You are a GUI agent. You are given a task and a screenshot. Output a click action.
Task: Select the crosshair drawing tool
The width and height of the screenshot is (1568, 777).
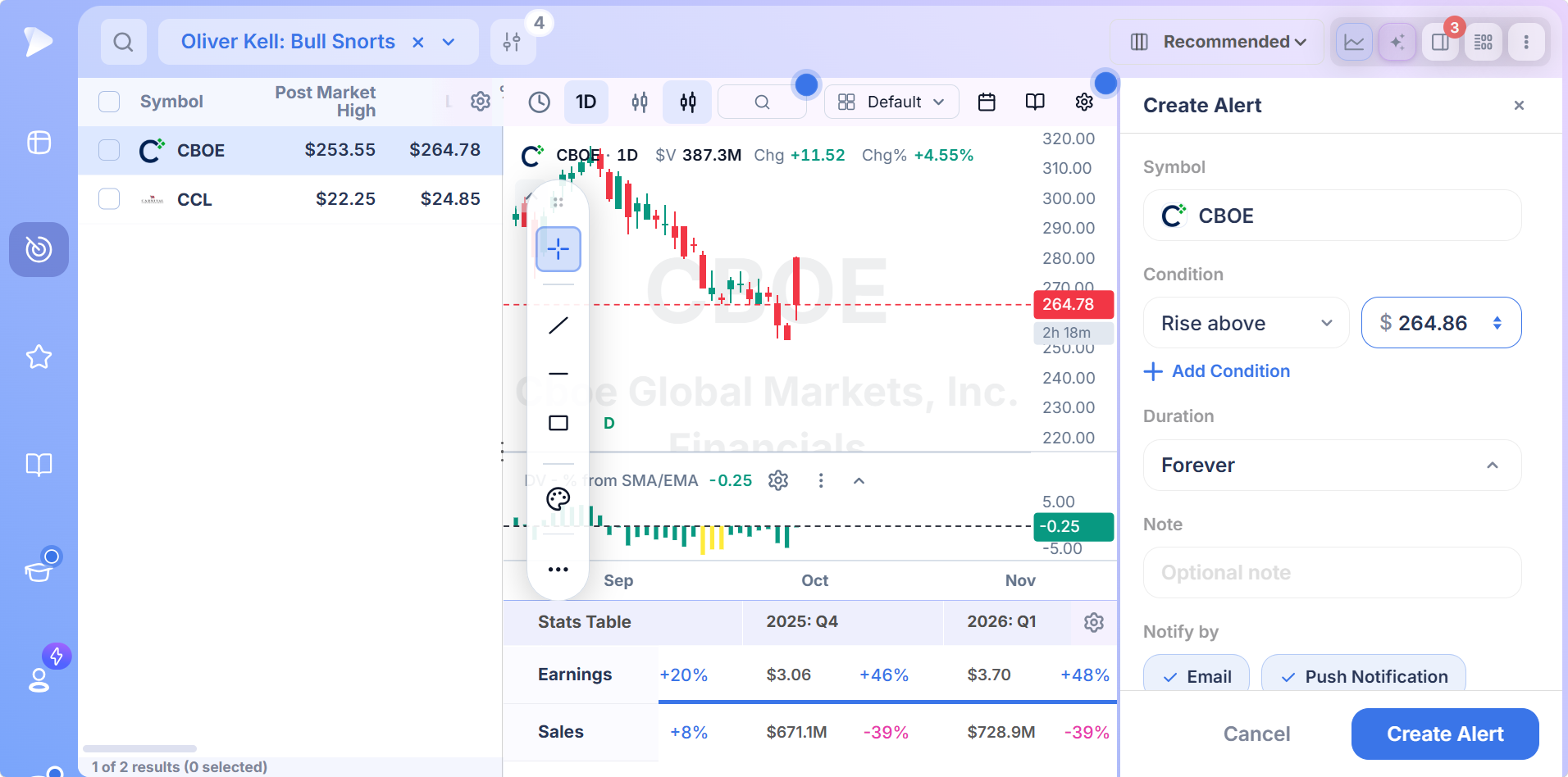[558, 249]
